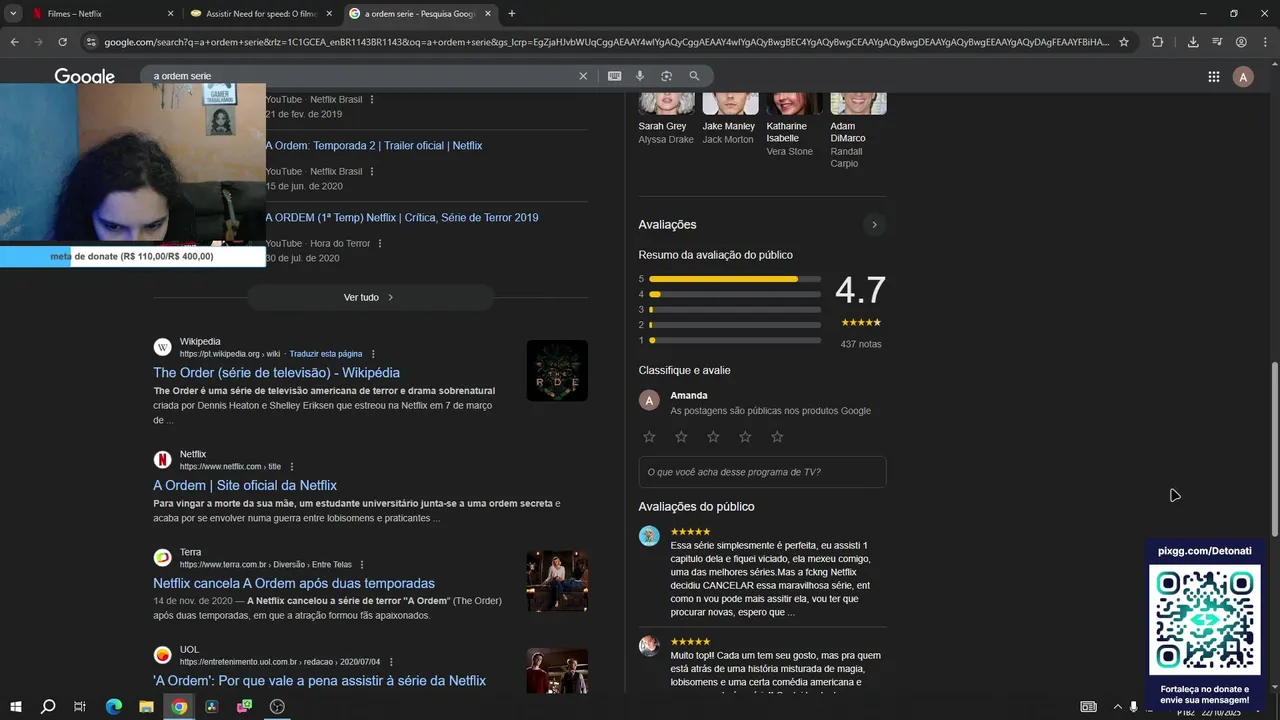Close the Filmes – Netflix tab
1280x720 pixels.
pos(170,14)
